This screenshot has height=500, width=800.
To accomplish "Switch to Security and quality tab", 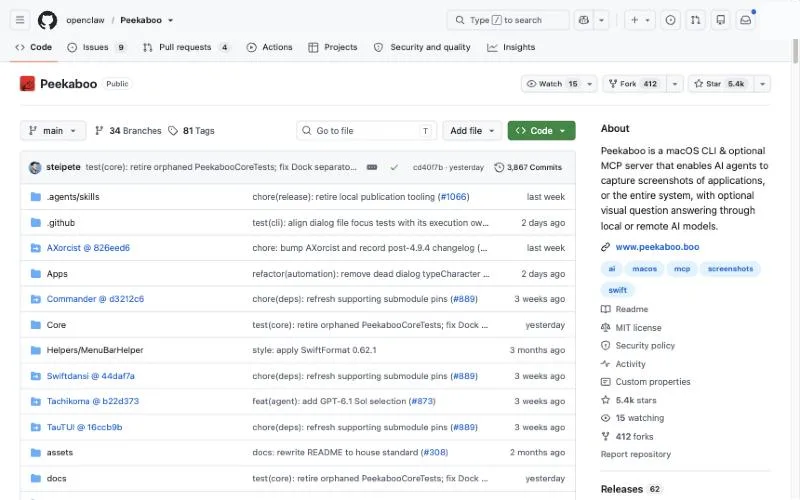I will (x=422, y=47).
